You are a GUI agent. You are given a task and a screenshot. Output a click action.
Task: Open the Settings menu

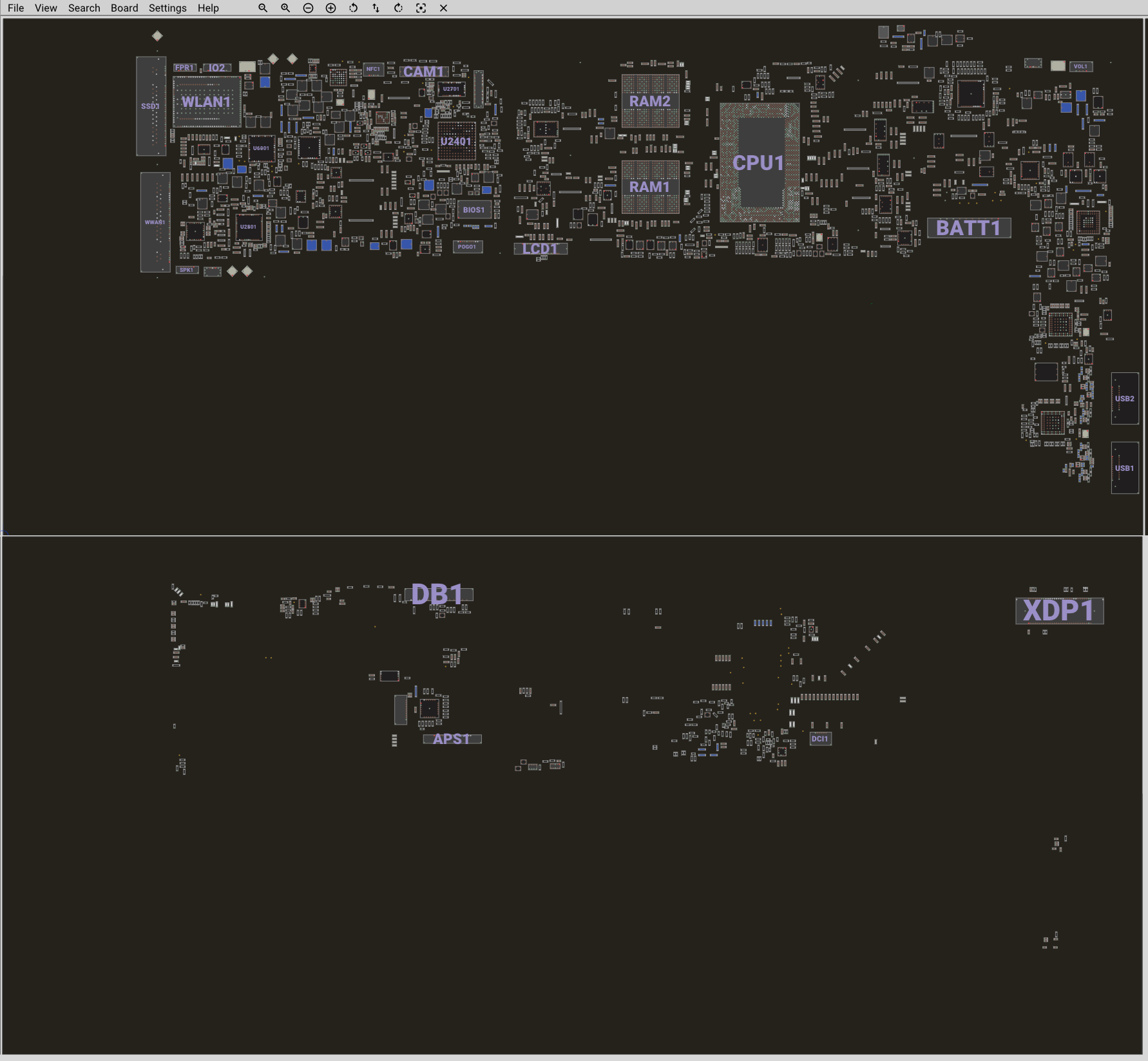point(167,8)
